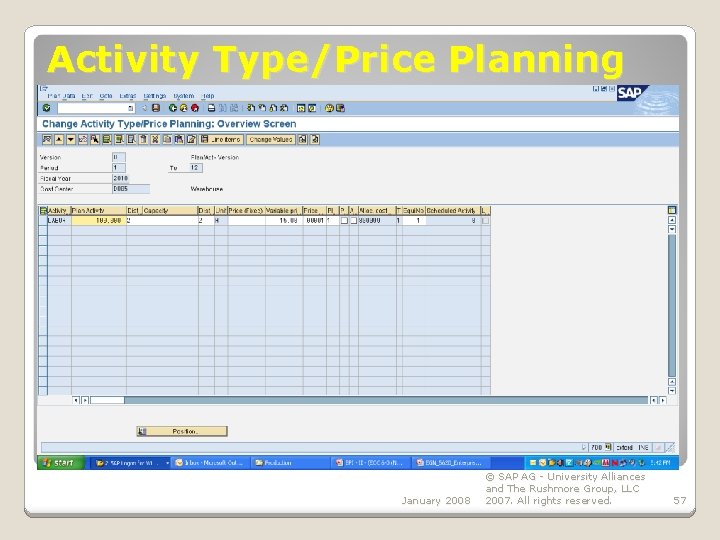720x540 pixels.
Task: Toggle the first checkbox in LABOR row
Action: coord(344,221)
